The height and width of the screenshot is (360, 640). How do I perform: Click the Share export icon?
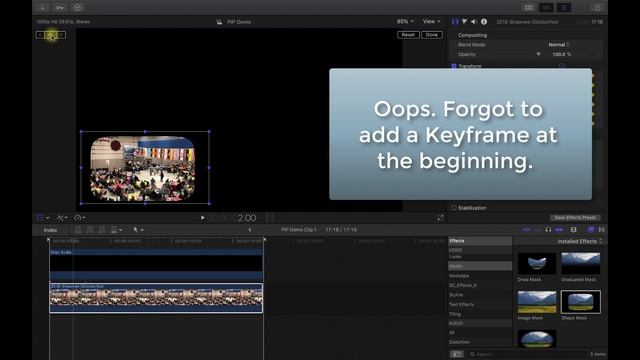597,7
